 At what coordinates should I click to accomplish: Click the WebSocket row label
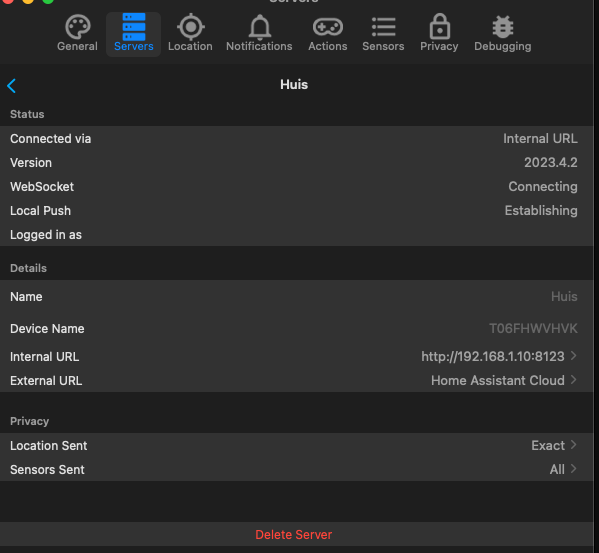pos(42,187)
